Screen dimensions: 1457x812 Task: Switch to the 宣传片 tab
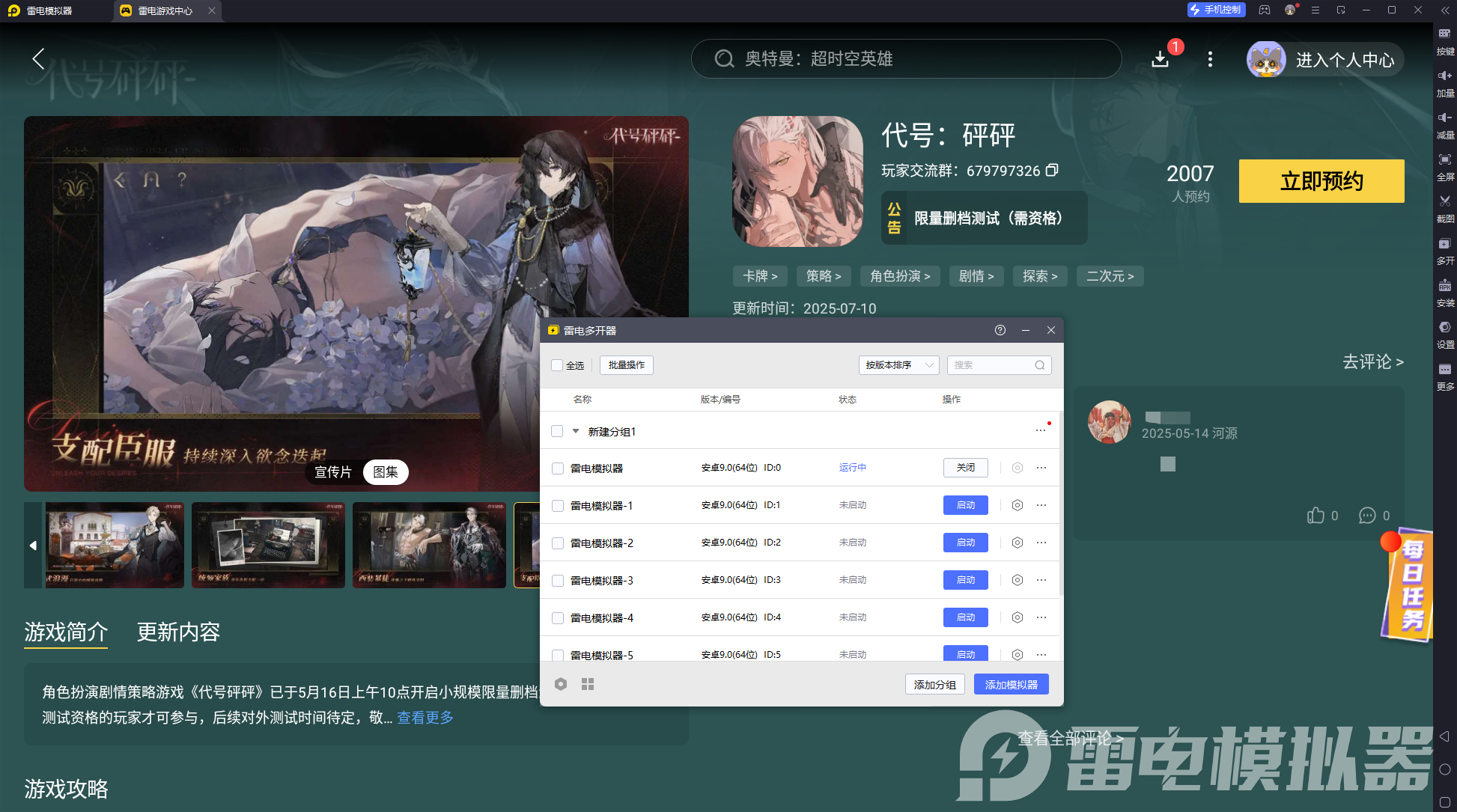click(x=333, y=472)
